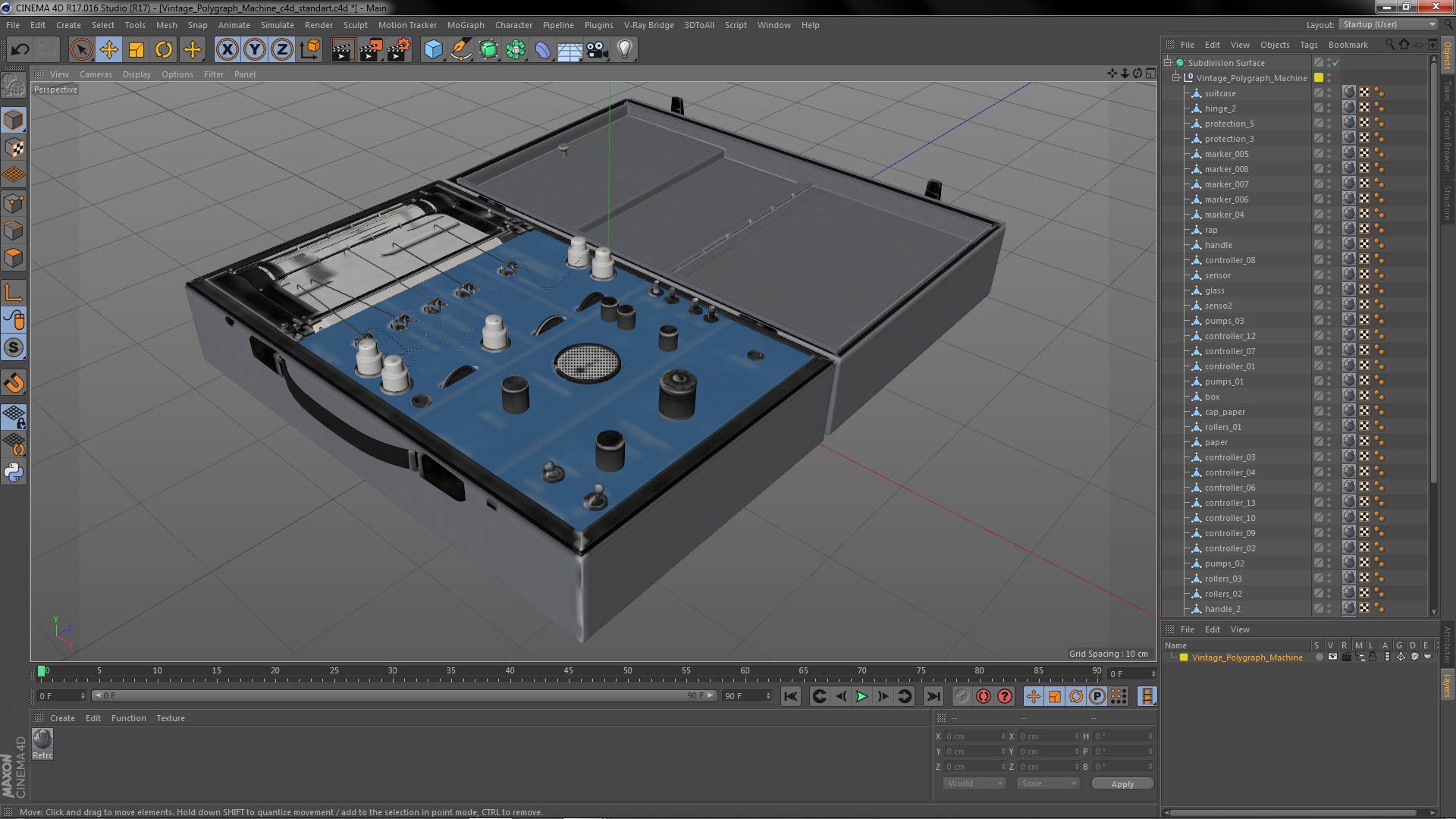
Task: Toggle Autokeying button
Action: pos(984,696)
